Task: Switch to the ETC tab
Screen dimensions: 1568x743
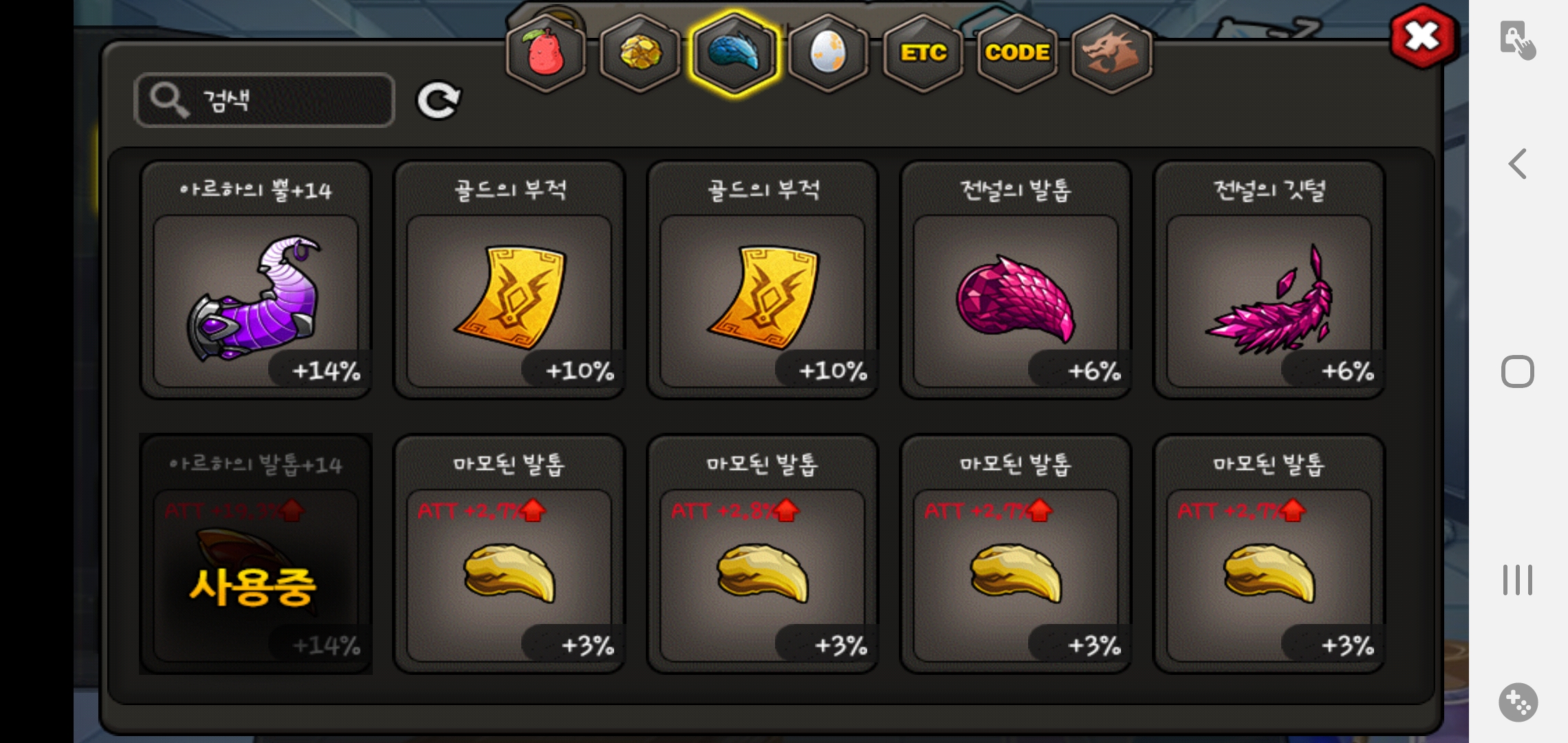Action: [x=923, y=53]
